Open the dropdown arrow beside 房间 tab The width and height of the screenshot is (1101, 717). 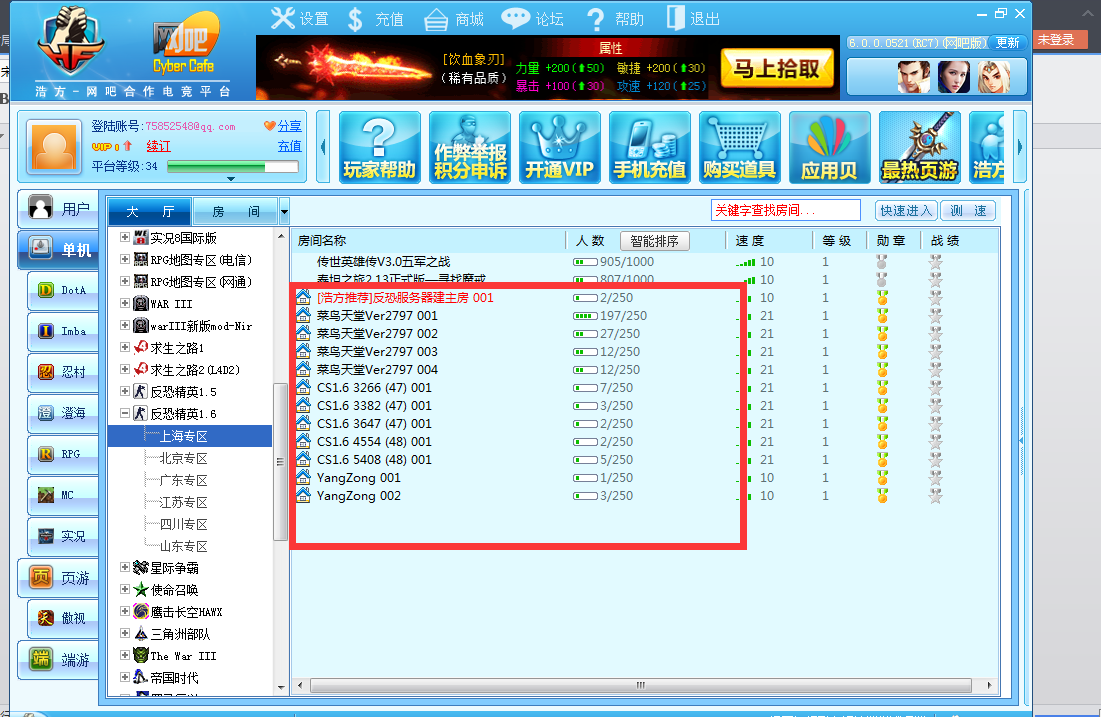tap(285, 211)
